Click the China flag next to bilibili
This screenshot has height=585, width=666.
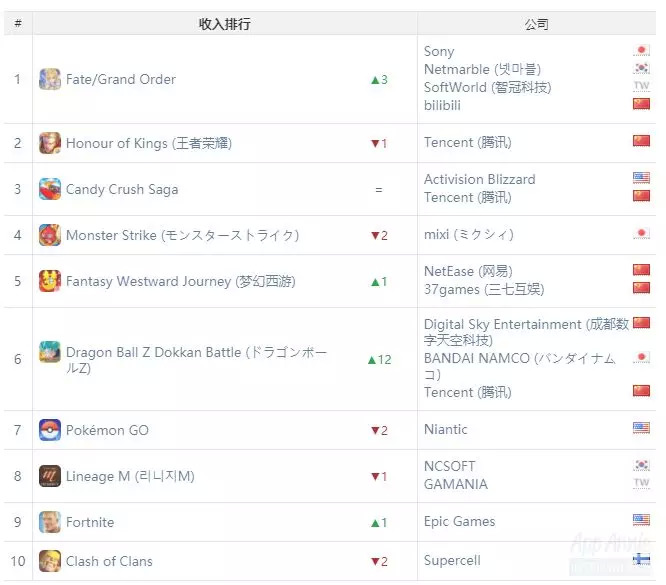[x=641, y=104]
